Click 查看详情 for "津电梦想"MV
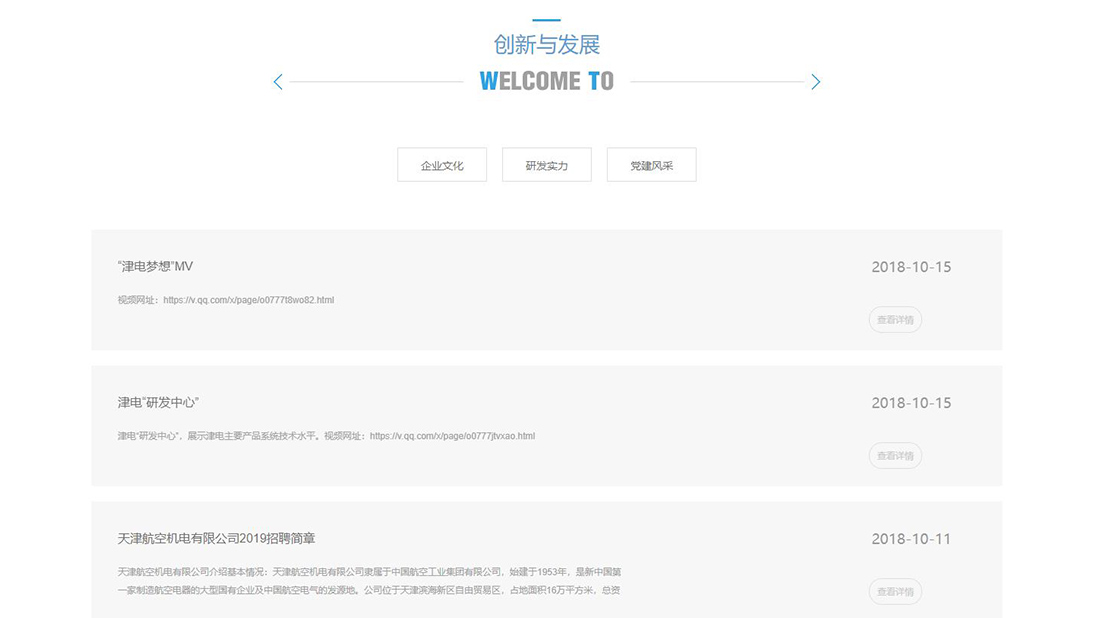The width and height of the screenshot is (1100, 618). point(895,320)
